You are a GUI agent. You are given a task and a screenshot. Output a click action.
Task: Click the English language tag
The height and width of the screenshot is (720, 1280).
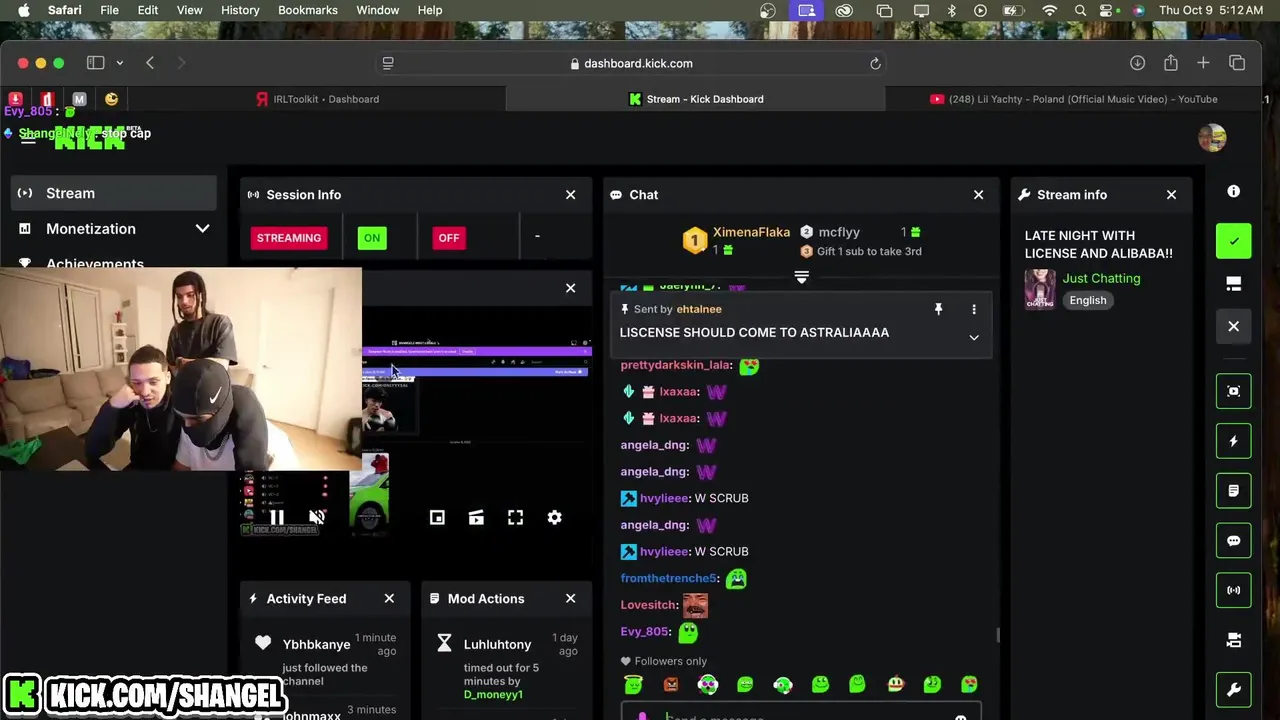coord(1087,300)
